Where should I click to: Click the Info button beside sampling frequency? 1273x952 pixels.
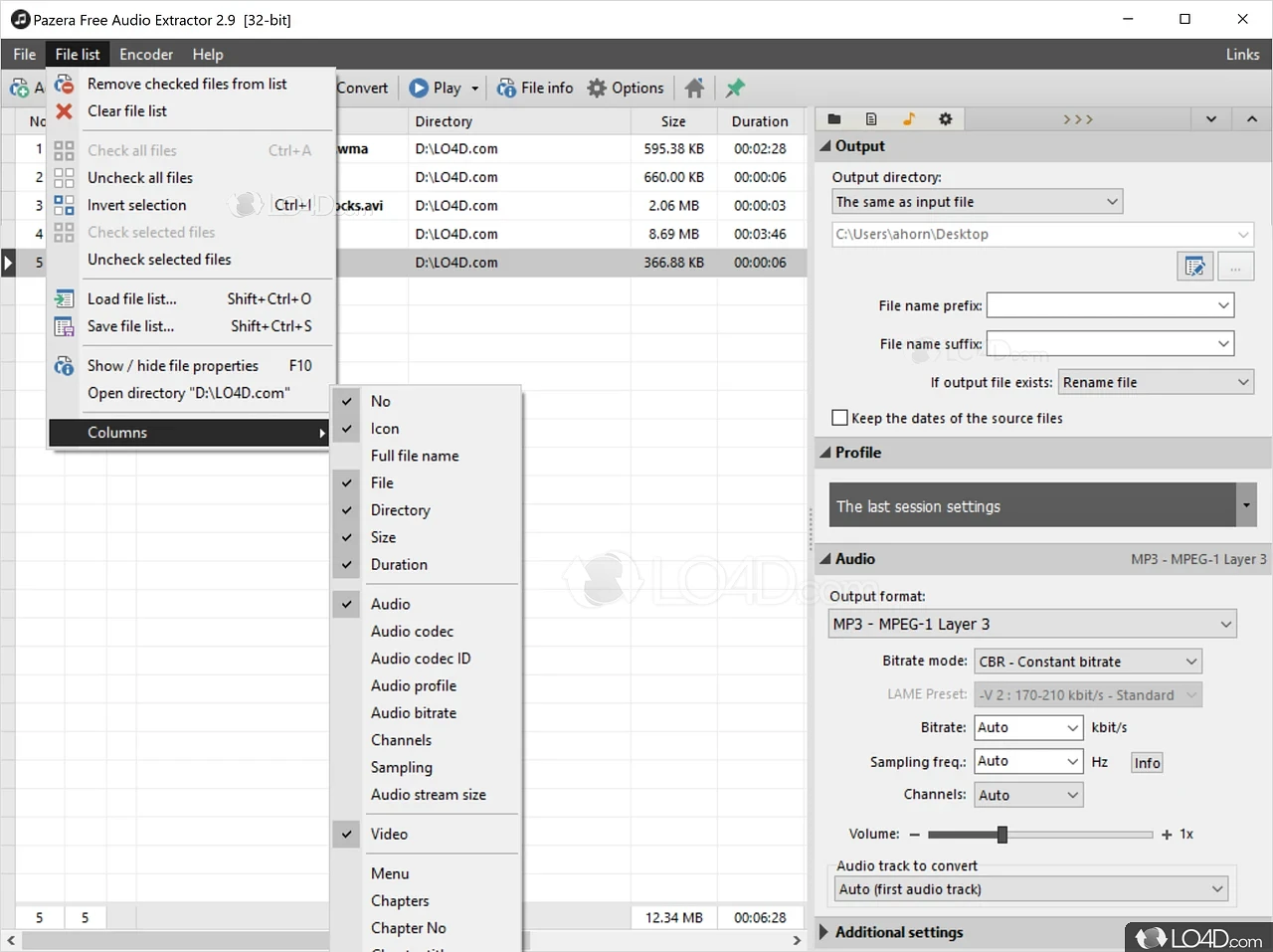pos(1147,762)
